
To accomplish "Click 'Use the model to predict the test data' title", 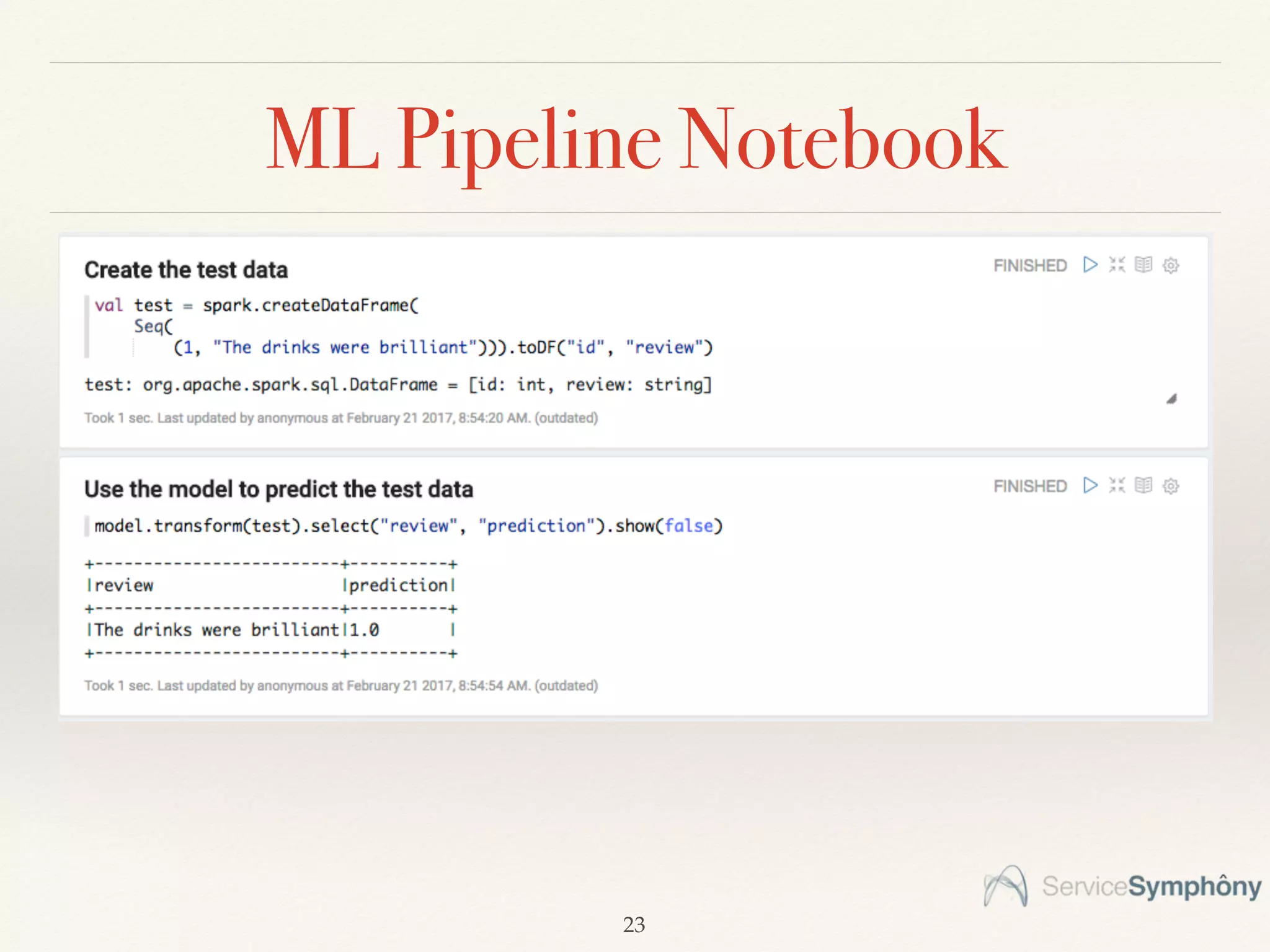I will (x=278, y=490).
